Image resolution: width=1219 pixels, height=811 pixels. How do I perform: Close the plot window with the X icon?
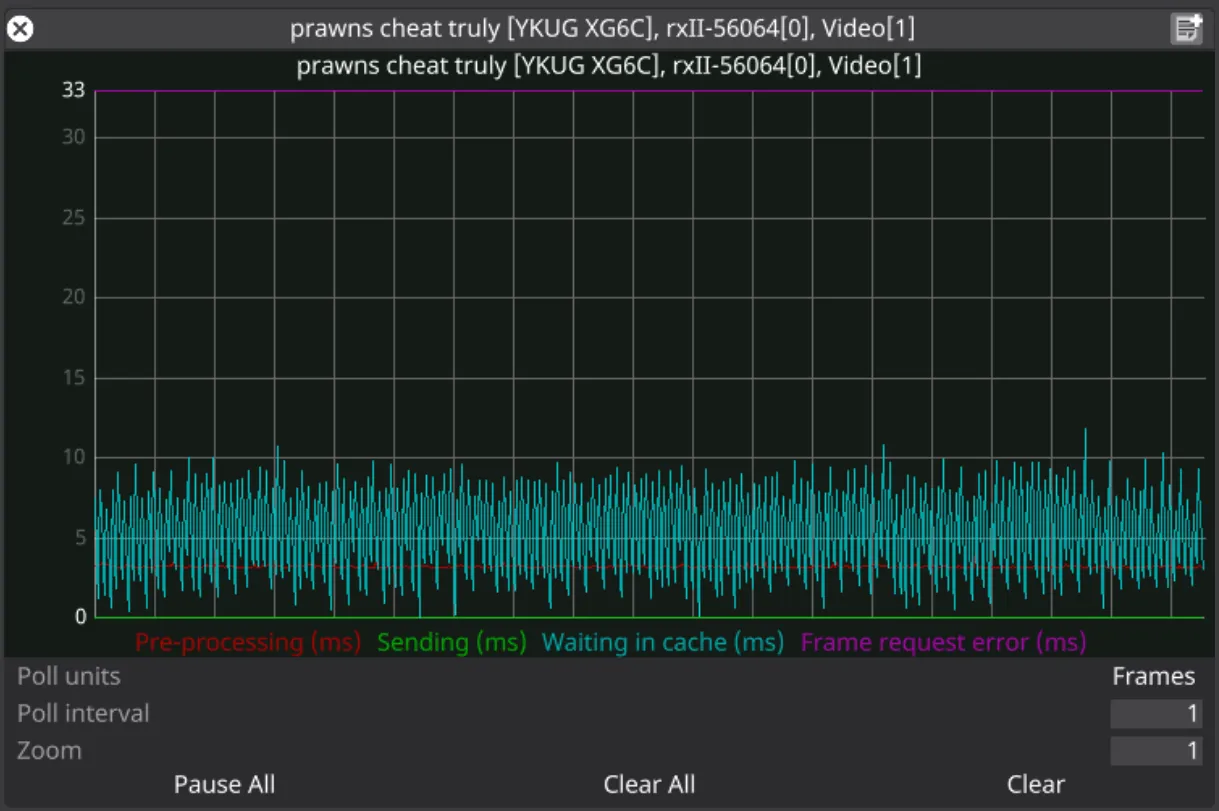pyautogui.click(x=20, y=28)
